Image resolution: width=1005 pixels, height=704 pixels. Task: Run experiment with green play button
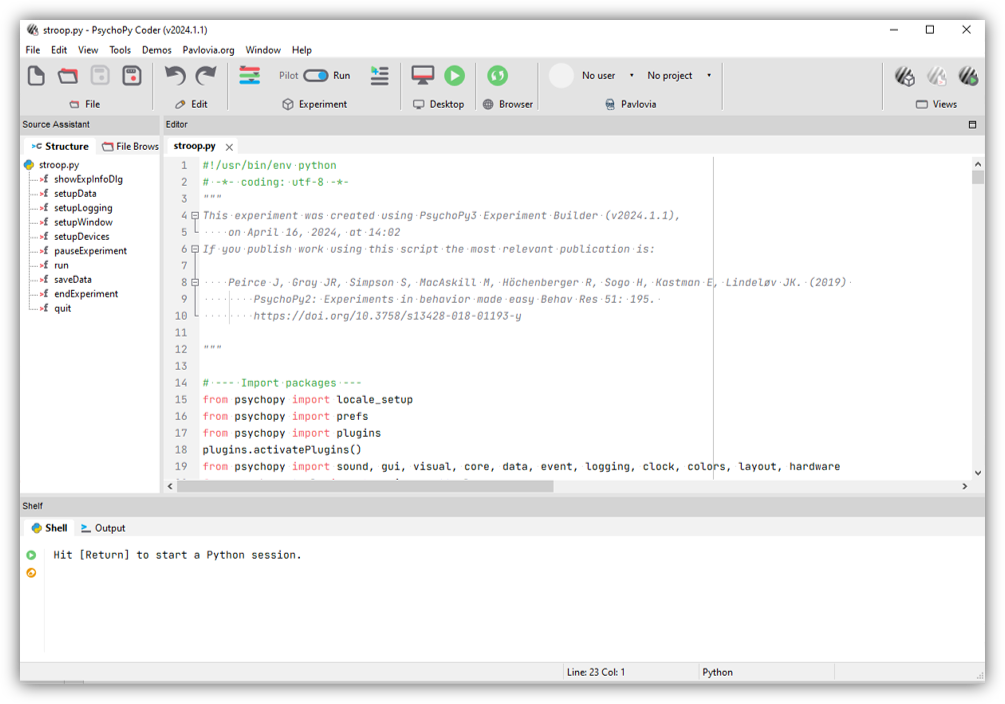click(x=454, y=76)
